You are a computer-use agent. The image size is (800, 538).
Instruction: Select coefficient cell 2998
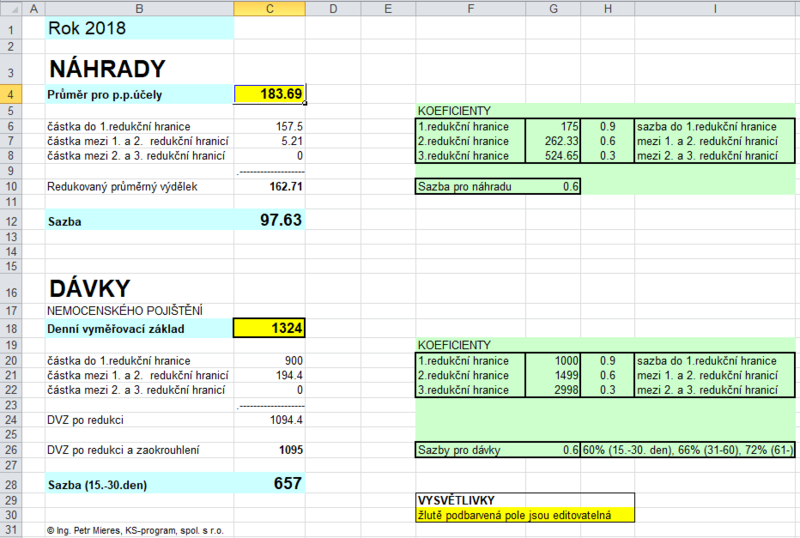coord(553,390)
